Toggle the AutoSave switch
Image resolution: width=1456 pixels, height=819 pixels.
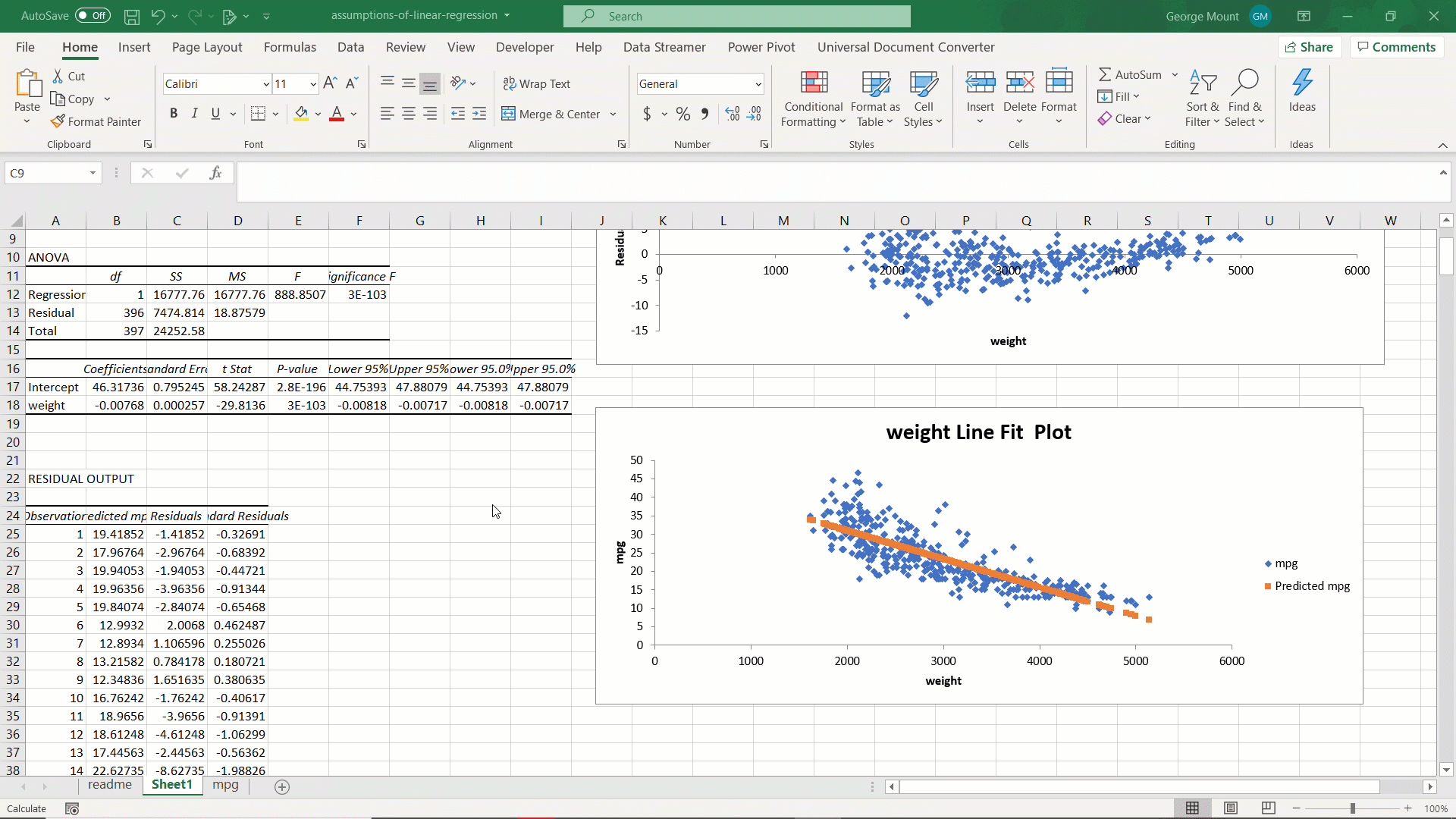coord(93,16)
